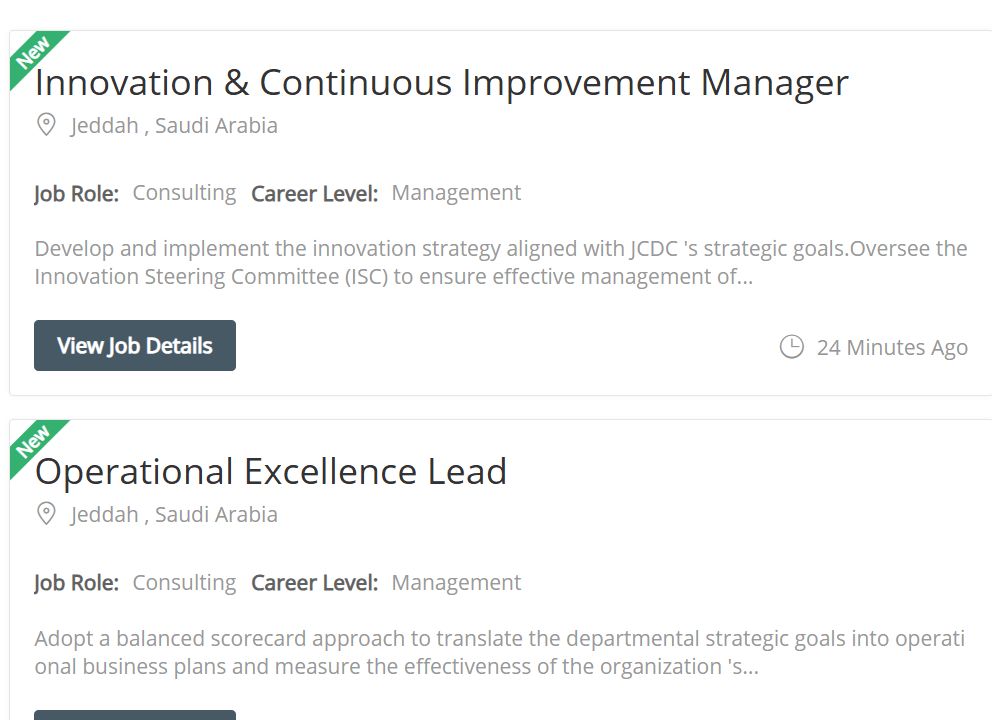
Task: Click Management career level on Operational Excellence Lead
Action: (456, 582)
